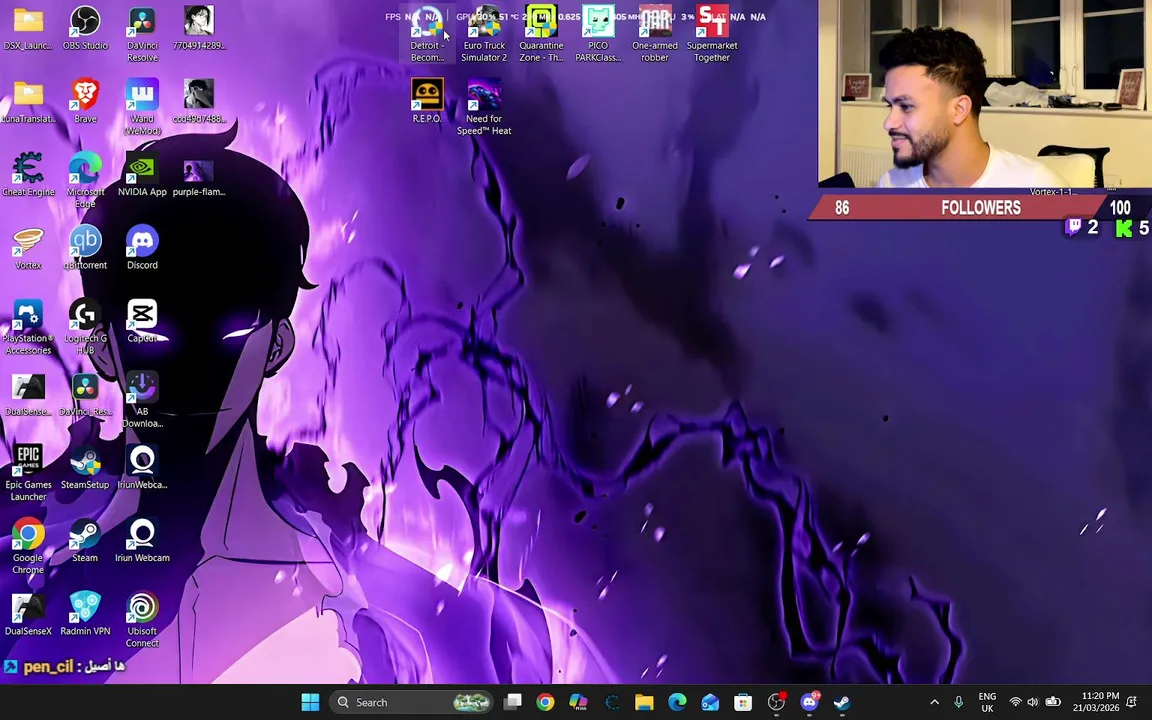Launch the Radmin VPN shortcut

coord(85,613)
